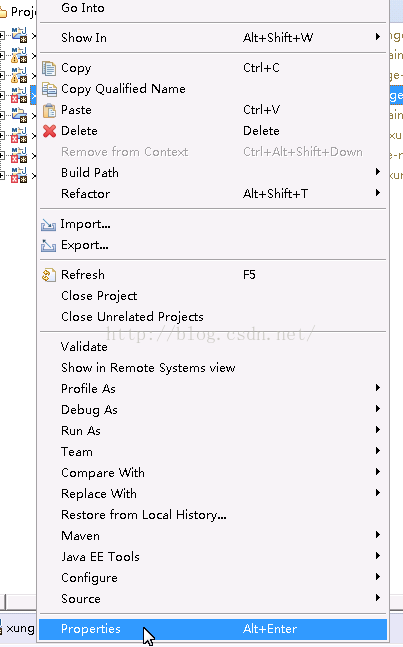The height and width of the screenshot is (647, 403).
Task: Click the Export icon
Action: 48,246
